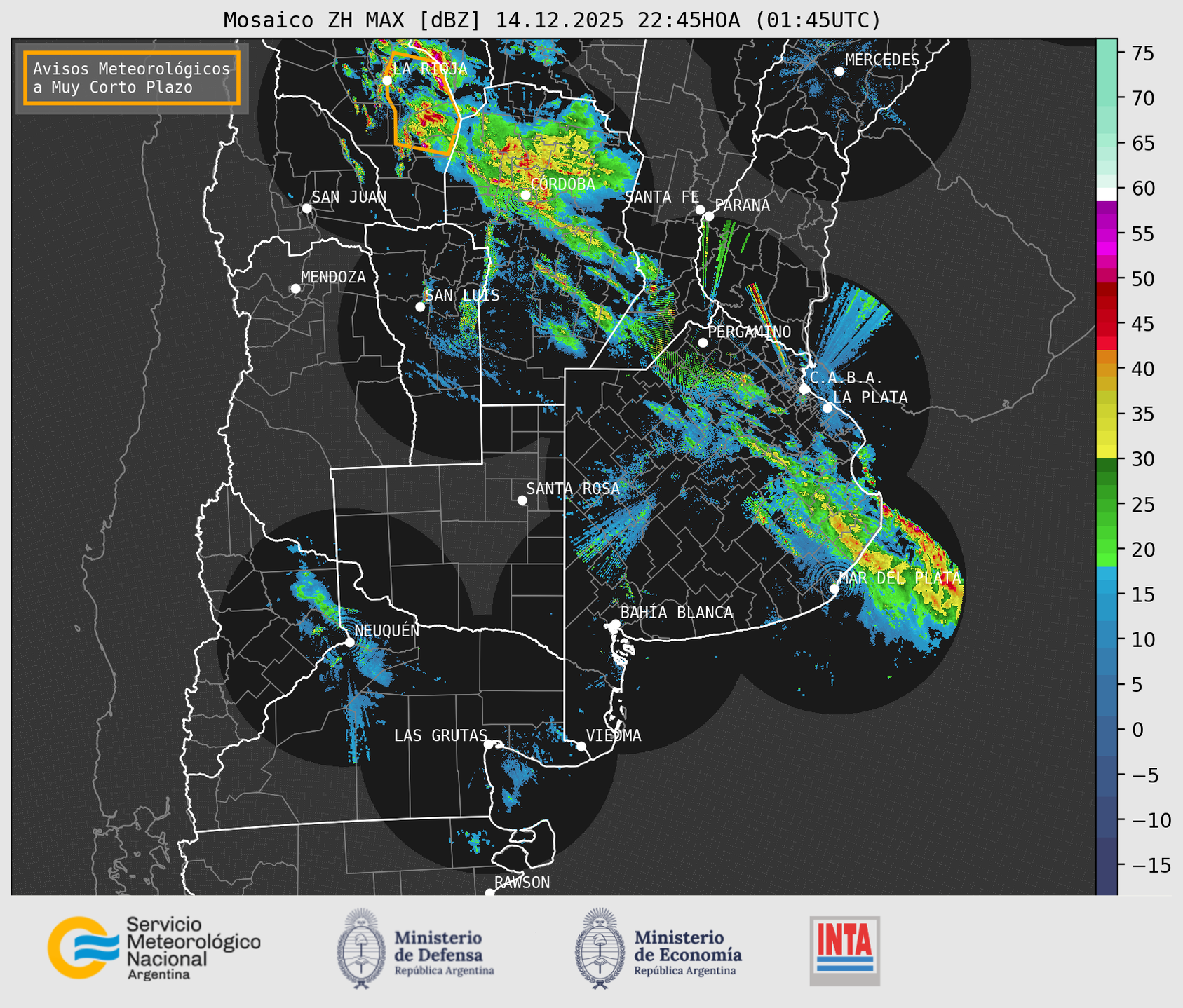The width and height of the screenshot is (1183, 1008).
Task: Click the Ministerio de Economía emblem
Action: point(600,948)
